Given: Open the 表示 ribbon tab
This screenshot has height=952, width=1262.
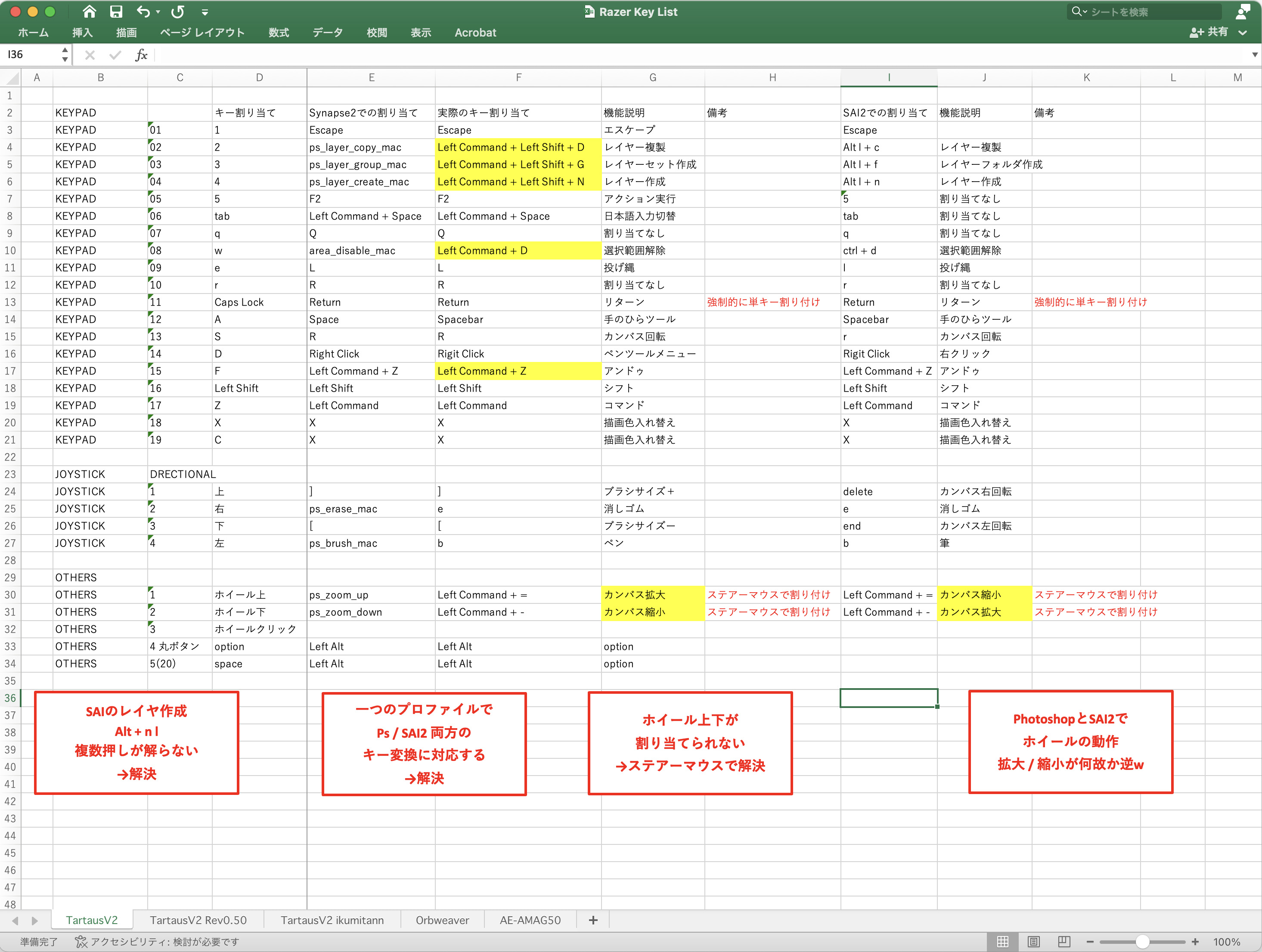Looking at the screenshot, I should pyautogui.click(x=421, y=33).
